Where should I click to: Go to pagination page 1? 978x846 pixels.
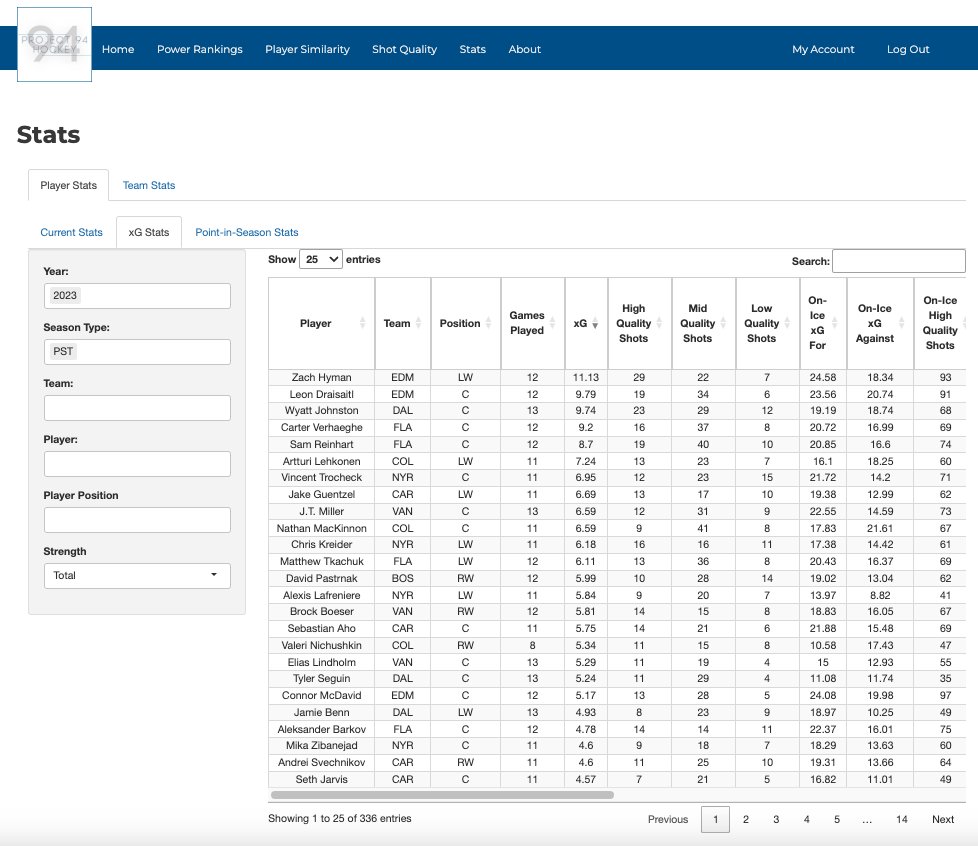point(715,819)
